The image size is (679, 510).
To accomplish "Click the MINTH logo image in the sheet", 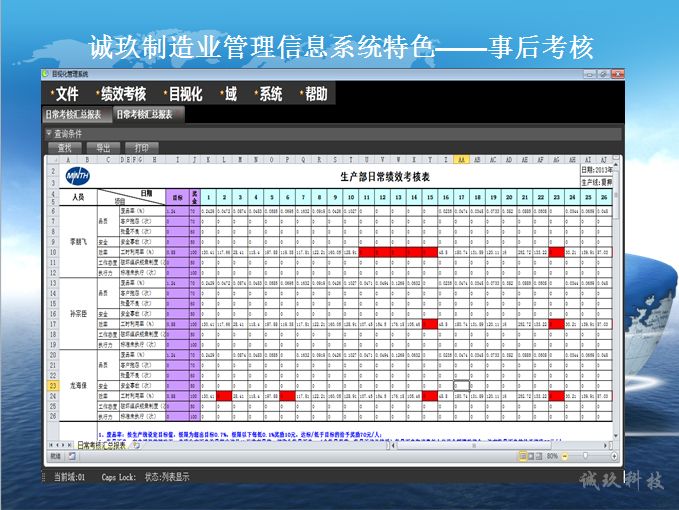I will click(78, 176).
